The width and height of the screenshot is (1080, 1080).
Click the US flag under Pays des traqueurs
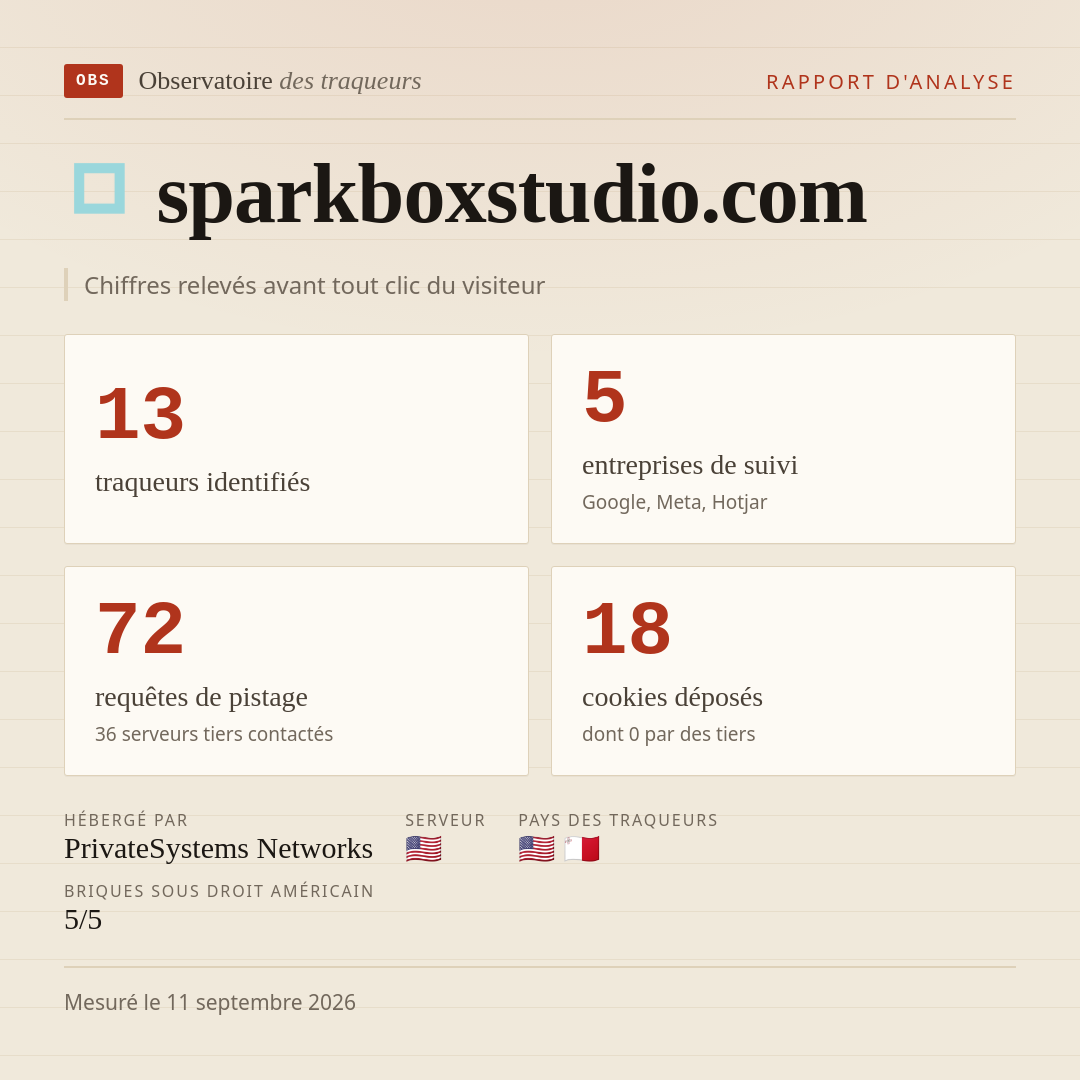tap(537, 849)
